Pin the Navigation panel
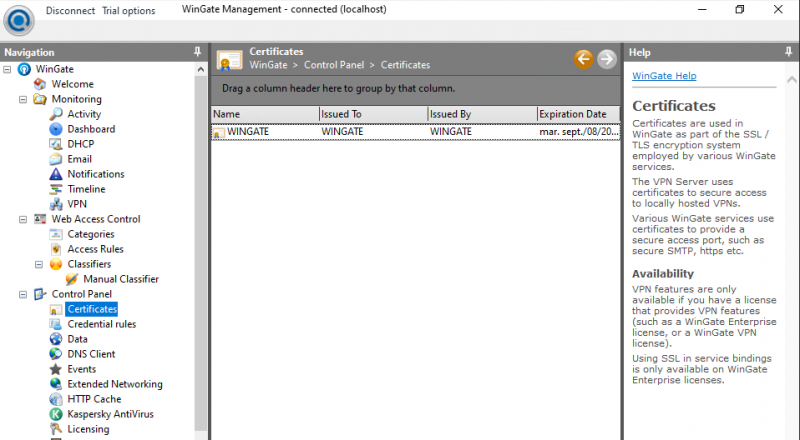Viewport: 800px width, 440px height. pyautogui.click(x=197, y=52)
